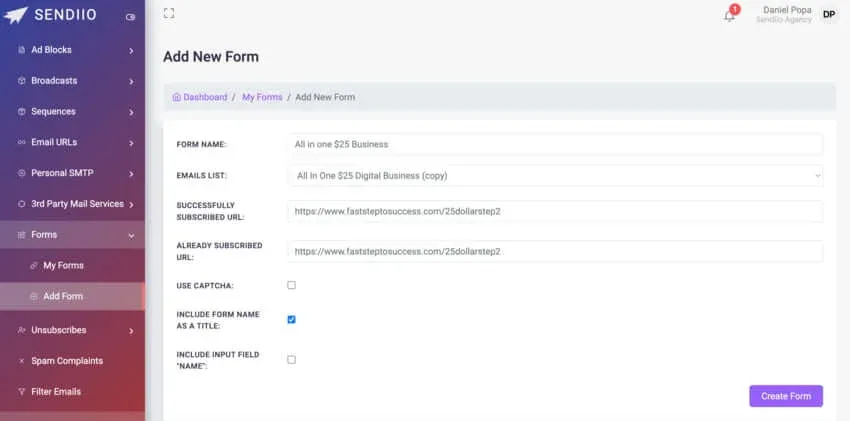The width and height of the screenshot is (850, 421).
Task: Open the Emails List dropdown
Action: (x=555, y=176)
